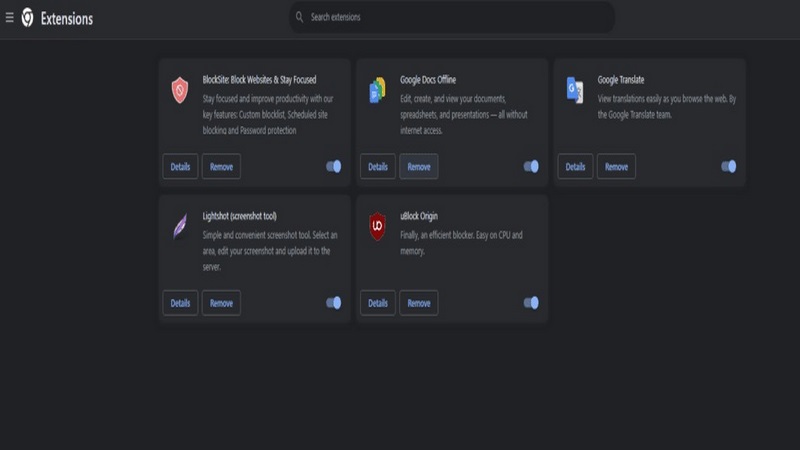Screen dimensions: 800x450
Task: Click the Google Translate icon
Action: (x=574, y=90)
